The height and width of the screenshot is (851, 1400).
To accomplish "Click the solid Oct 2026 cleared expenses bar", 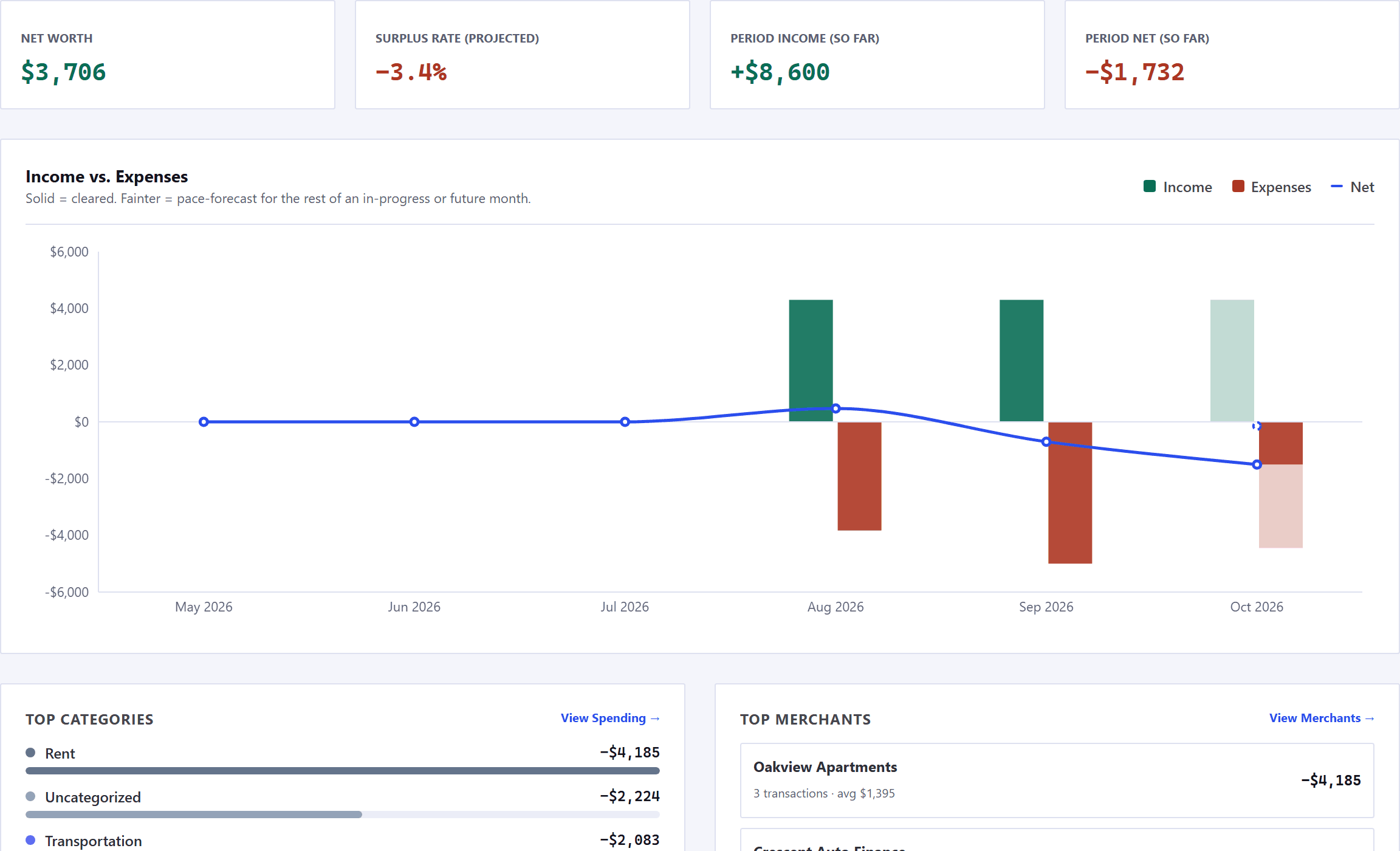I will [x=1281, y=443].
